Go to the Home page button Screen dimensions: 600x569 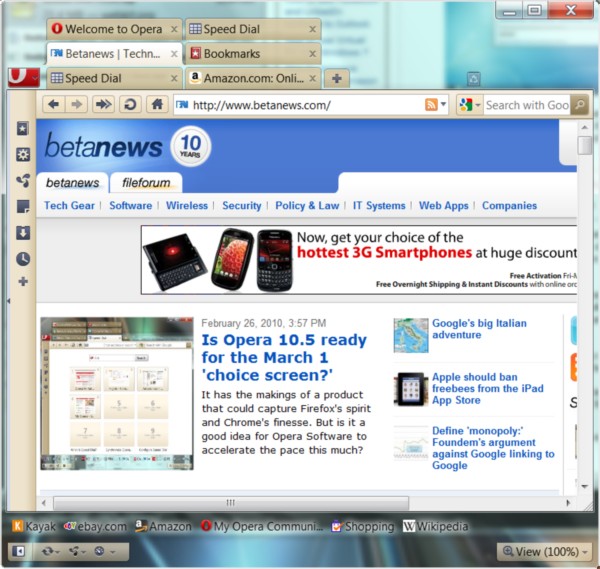click(x=157, y=104)
